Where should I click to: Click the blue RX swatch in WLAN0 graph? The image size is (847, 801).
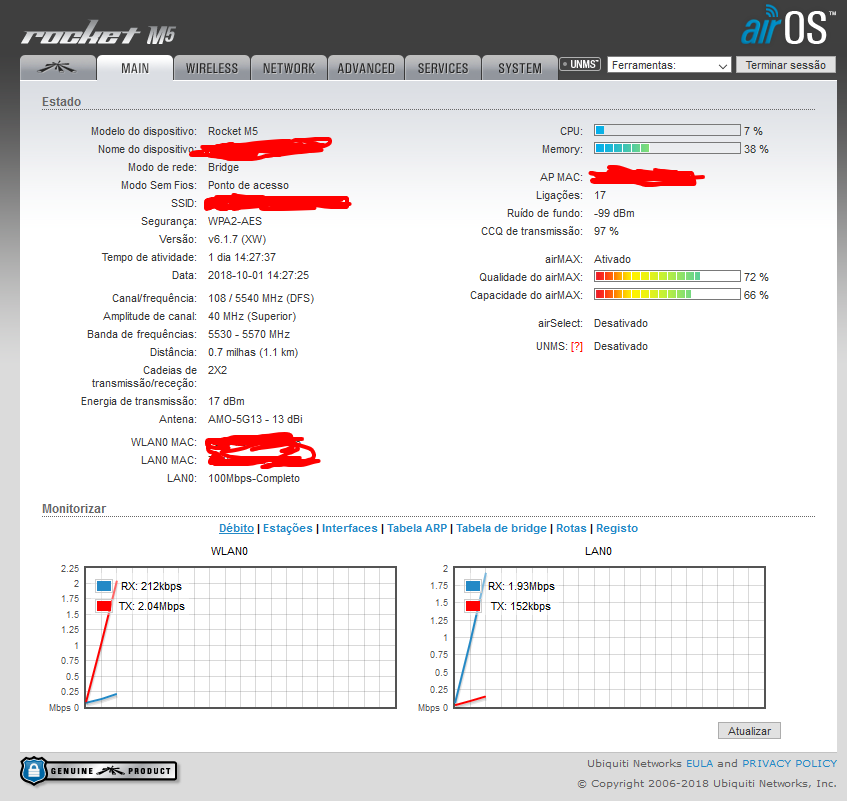(104, 586)
